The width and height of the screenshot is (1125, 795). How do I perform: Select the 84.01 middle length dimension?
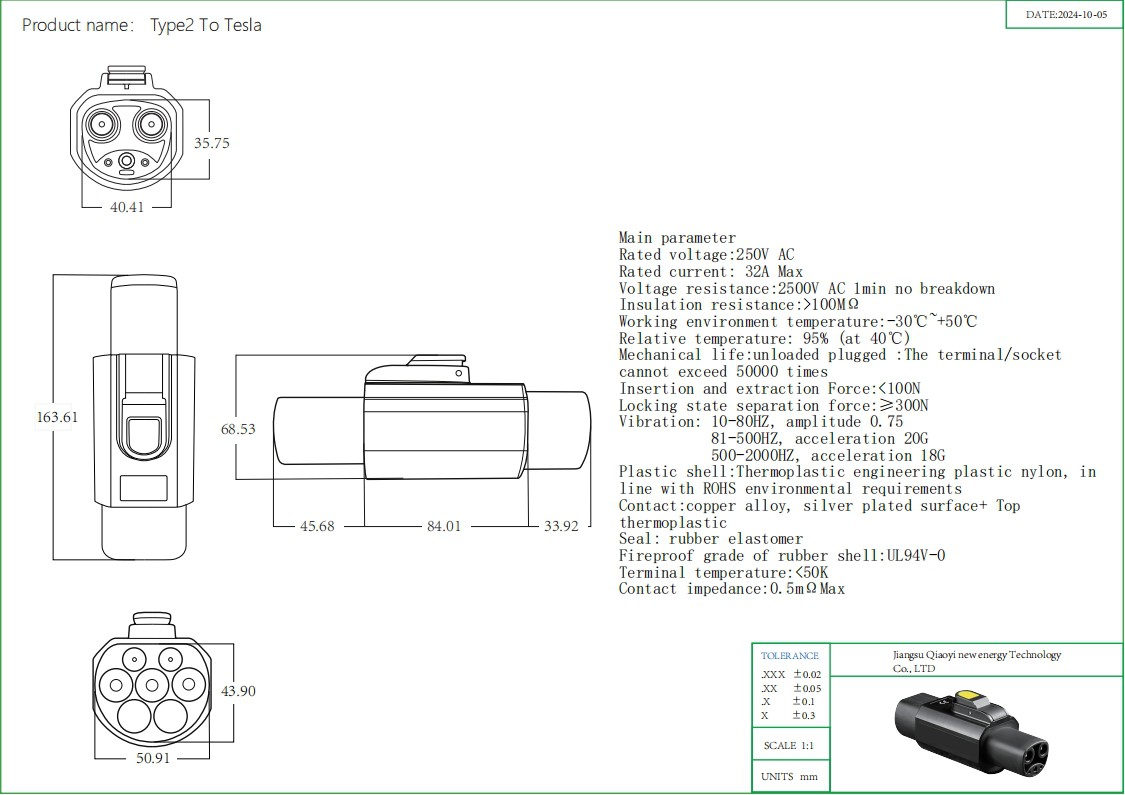pos(445,526)
